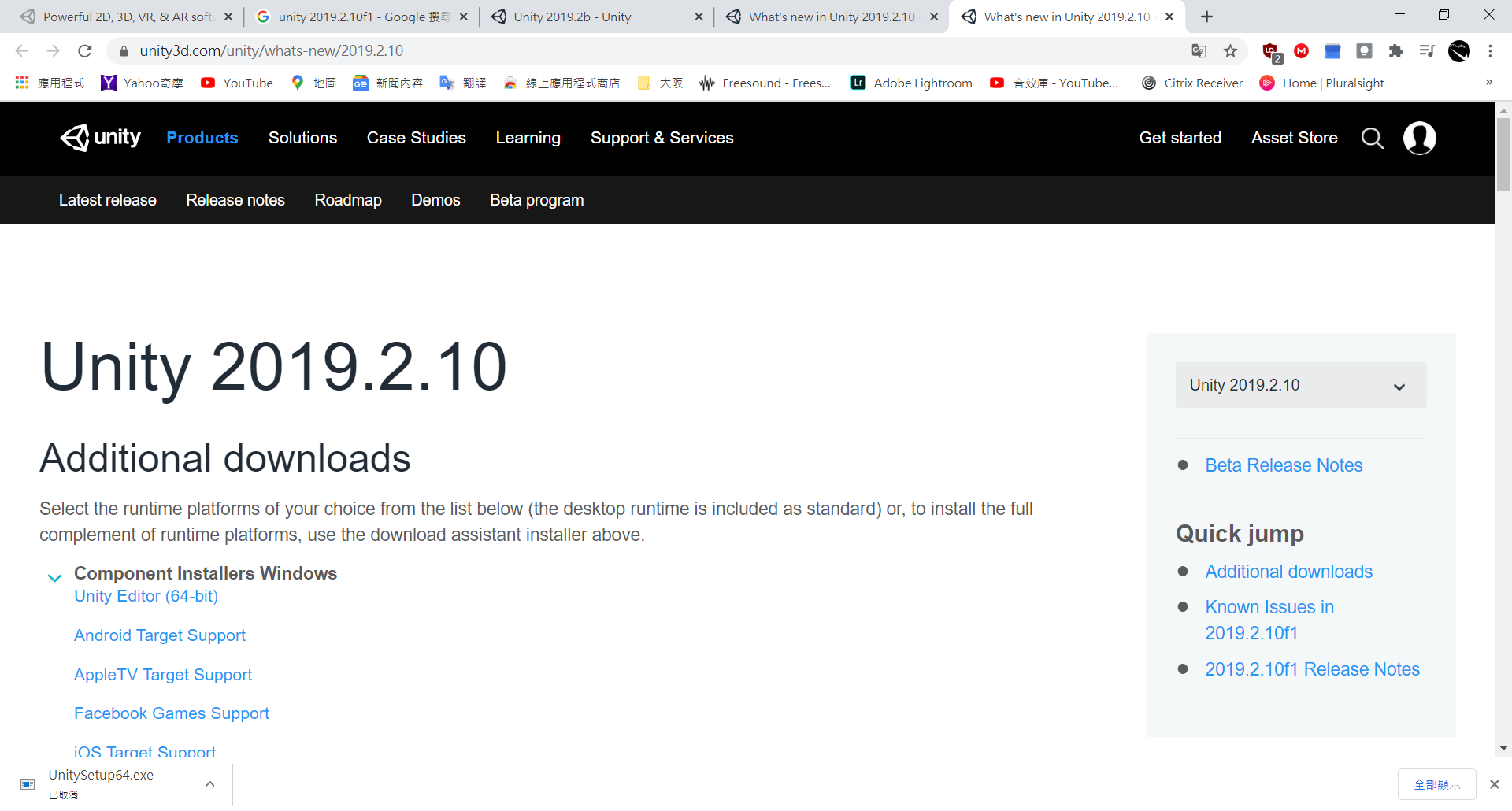The image size is (1512, 811).
Task: Click the Google Translate icon in address bar
Action: (x=1199, y=51)
